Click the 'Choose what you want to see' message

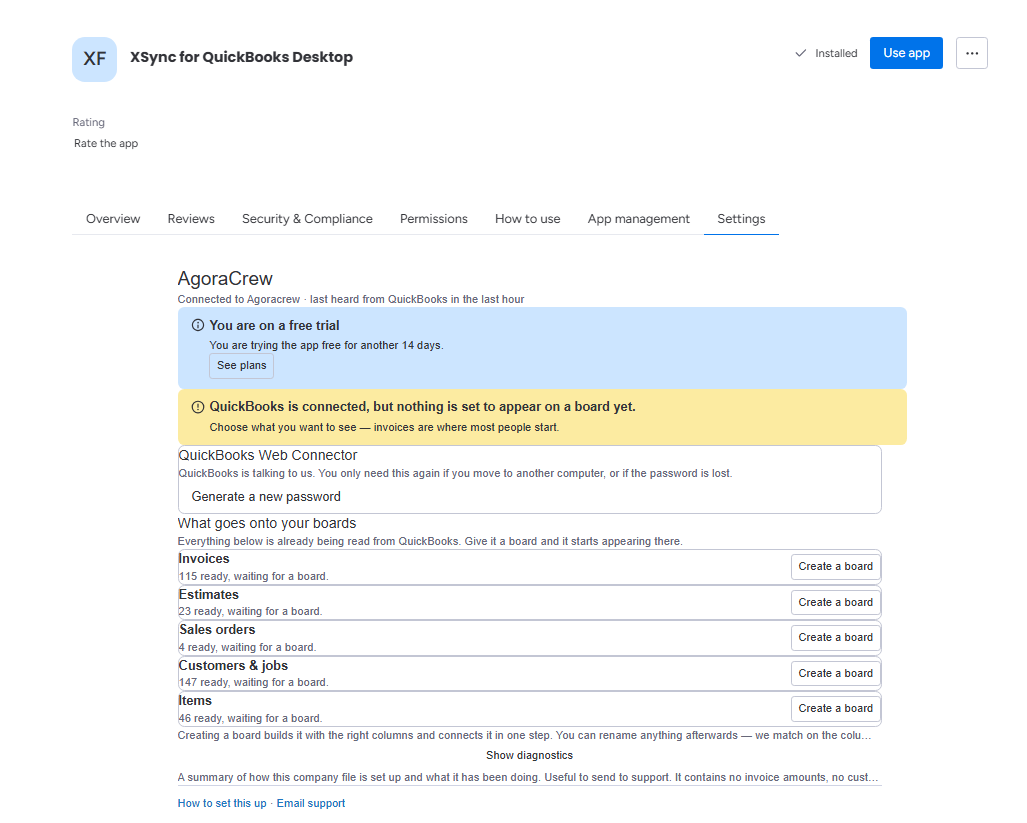tap(384, 428)
